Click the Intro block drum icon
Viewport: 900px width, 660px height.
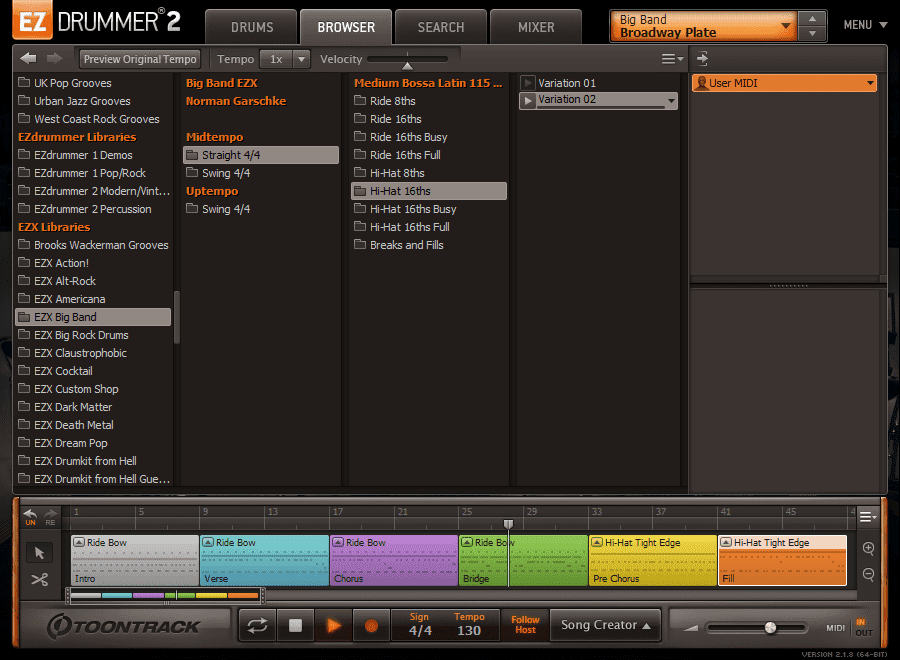pyautogui.click(x=79, y=542)
